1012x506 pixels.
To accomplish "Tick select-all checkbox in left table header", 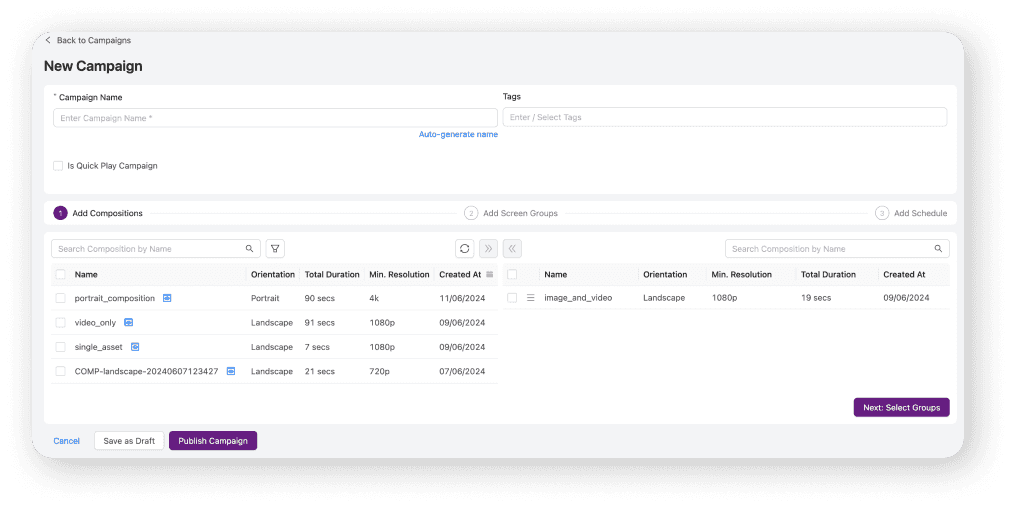I will (x=60, y=274).
